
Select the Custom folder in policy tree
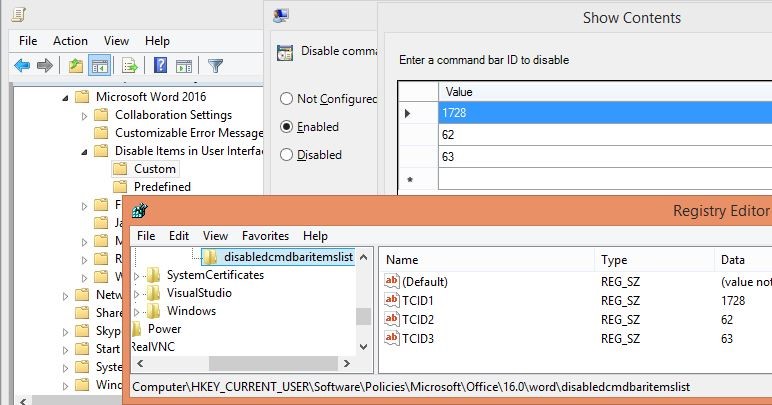(x=155, y=169)
